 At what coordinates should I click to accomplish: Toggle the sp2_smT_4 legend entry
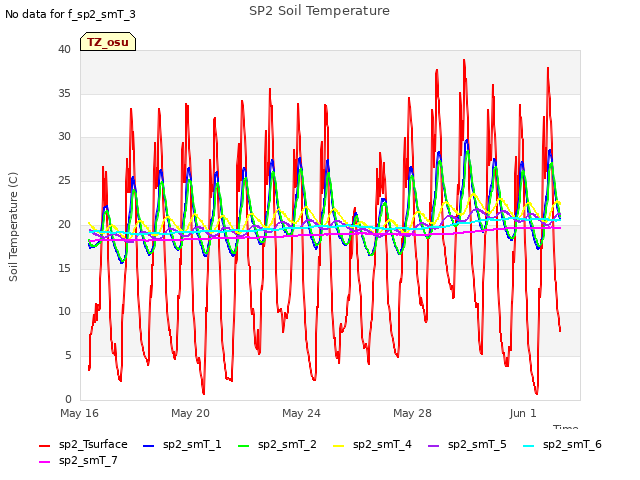point(372,444)
